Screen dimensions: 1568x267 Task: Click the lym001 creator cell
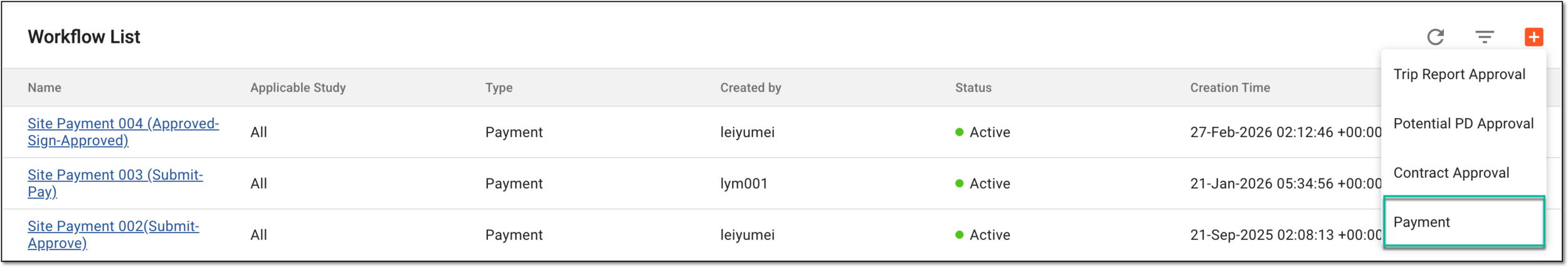(744, 184)
